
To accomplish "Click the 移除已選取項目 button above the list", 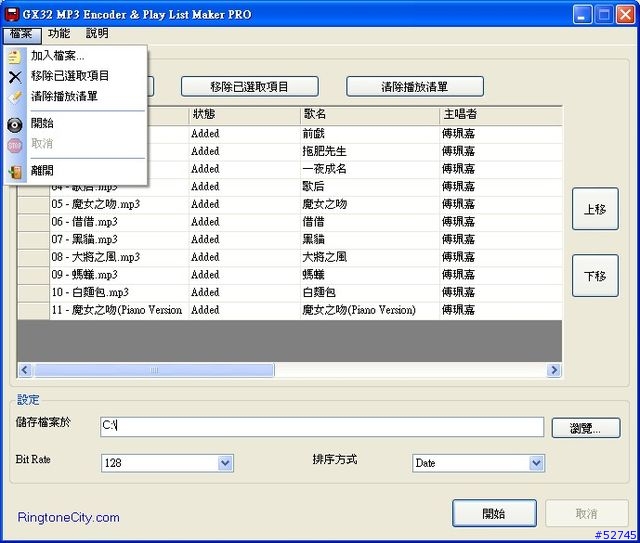I will (249, 87).
